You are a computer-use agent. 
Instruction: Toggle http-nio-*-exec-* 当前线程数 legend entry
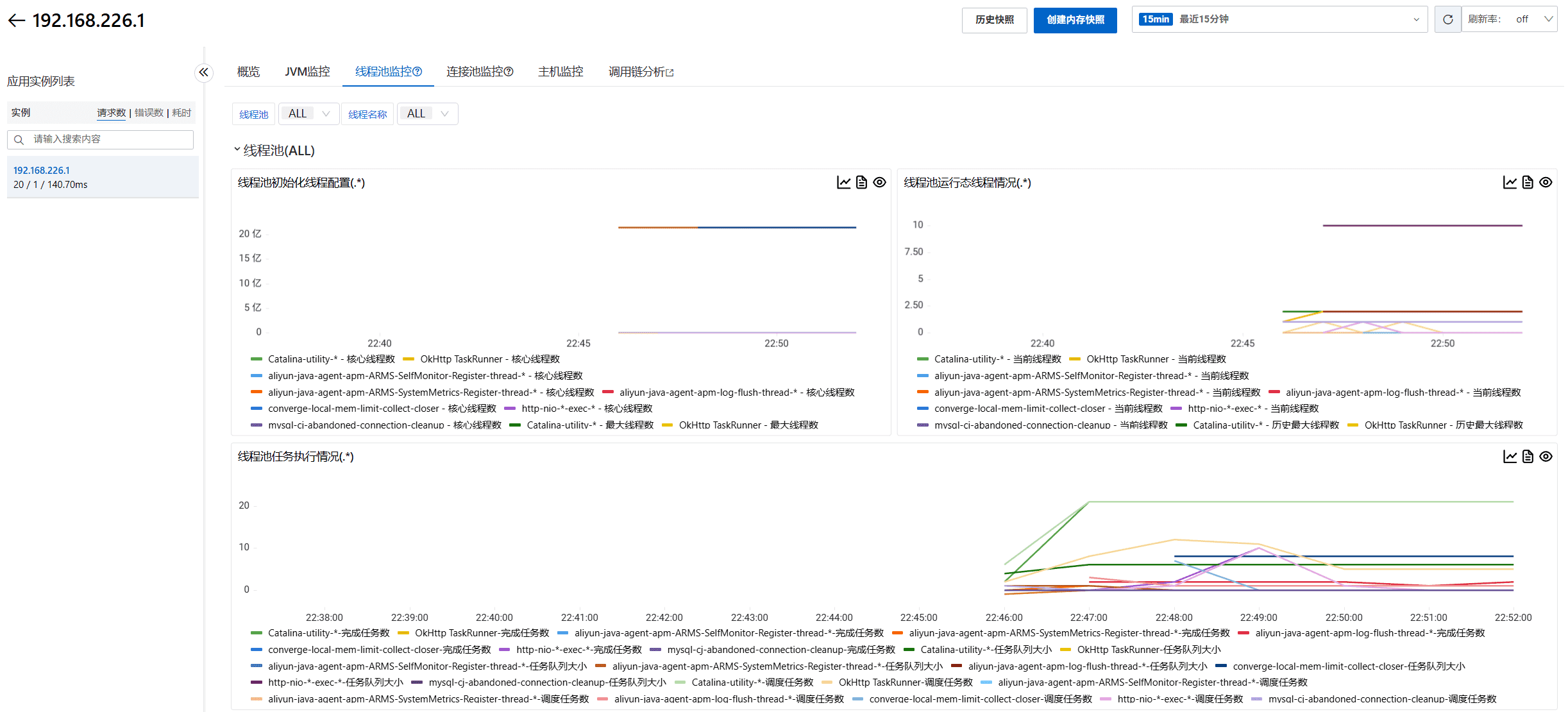(x=1244, y=409)
